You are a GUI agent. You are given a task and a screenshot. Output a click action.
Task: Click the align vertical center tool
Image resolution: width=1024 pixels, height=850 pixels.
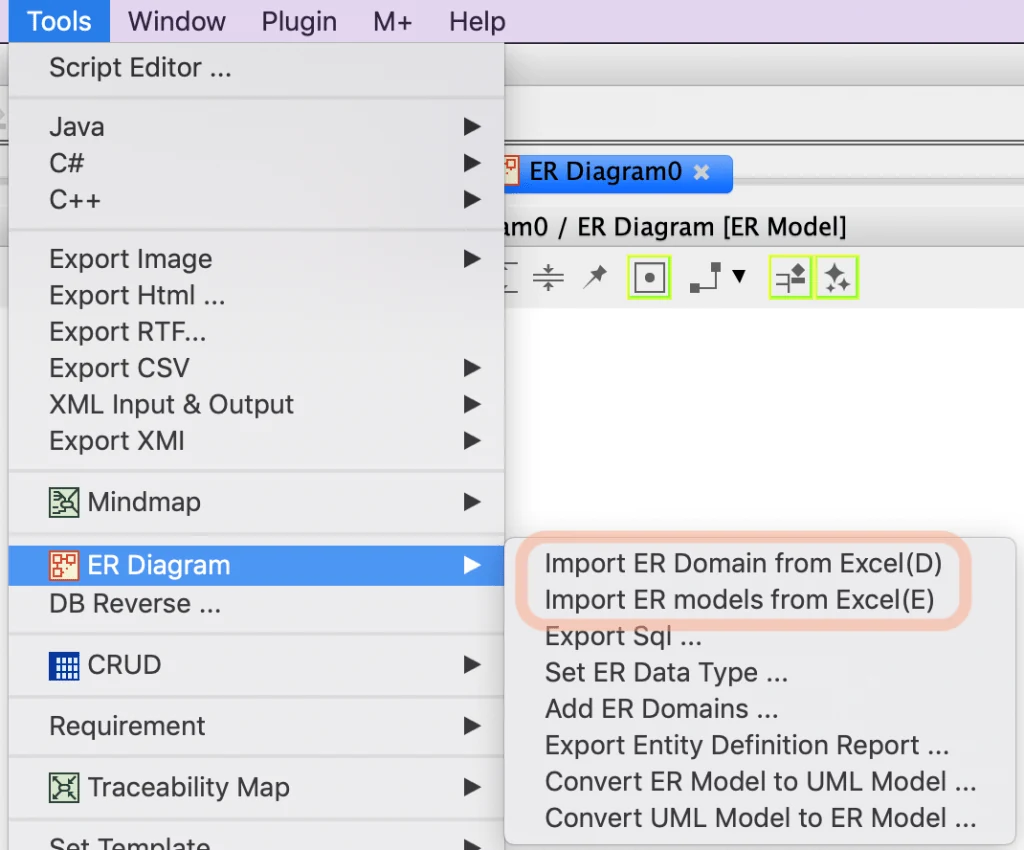(548, 277)
